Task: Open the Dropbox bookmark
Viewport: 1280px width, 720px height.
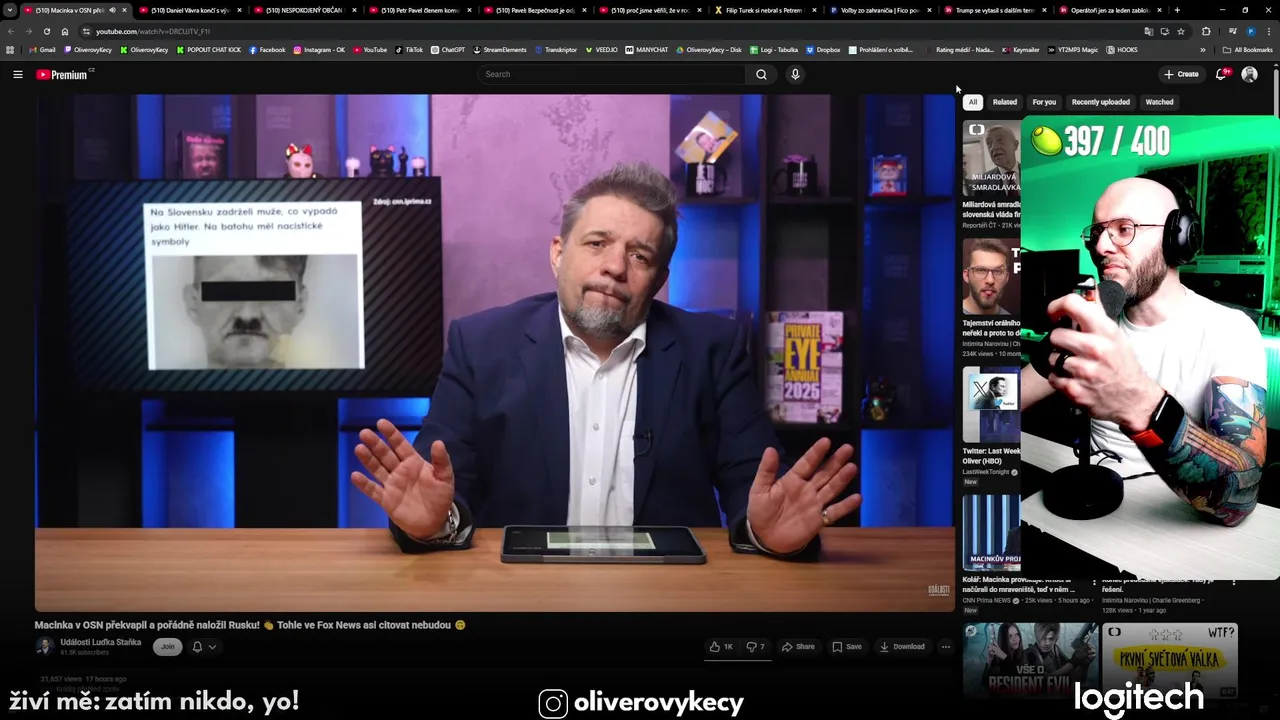Action: click(x=823, y=50)
